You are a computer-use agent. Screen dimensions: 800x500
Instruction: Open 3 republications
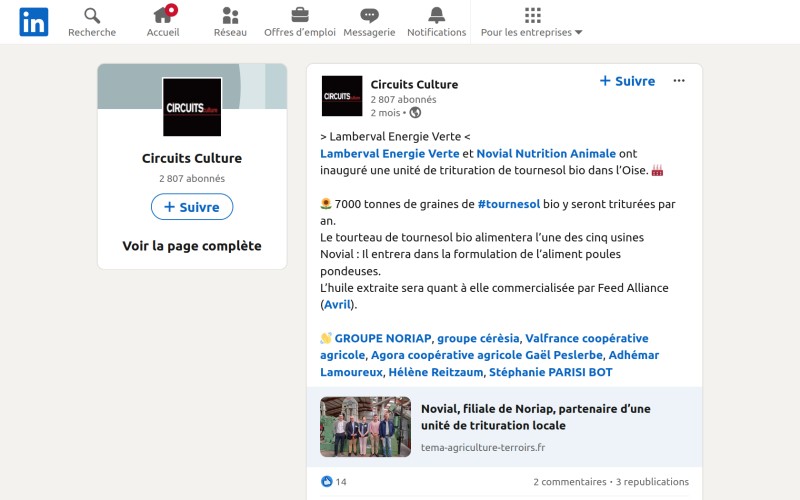(652, 482)
